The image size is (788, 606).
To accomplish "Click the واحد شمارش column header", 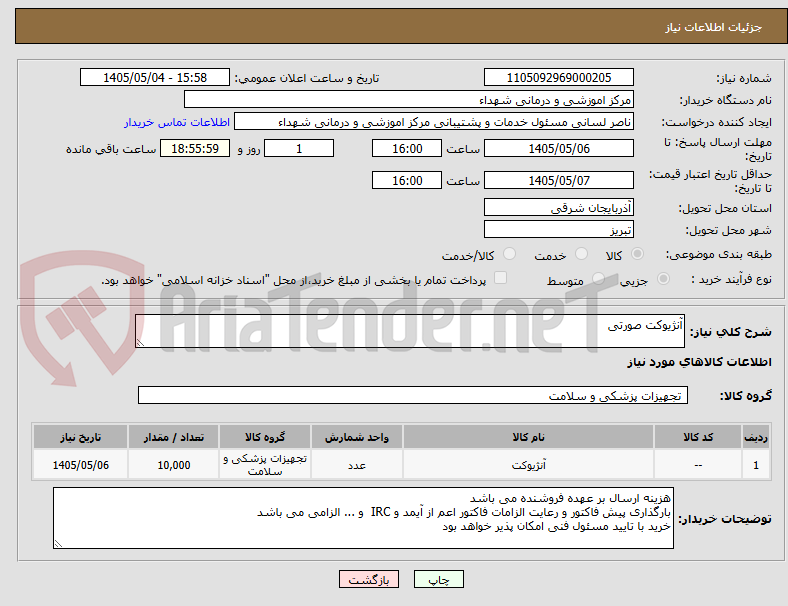I will (x=356, y=437).
